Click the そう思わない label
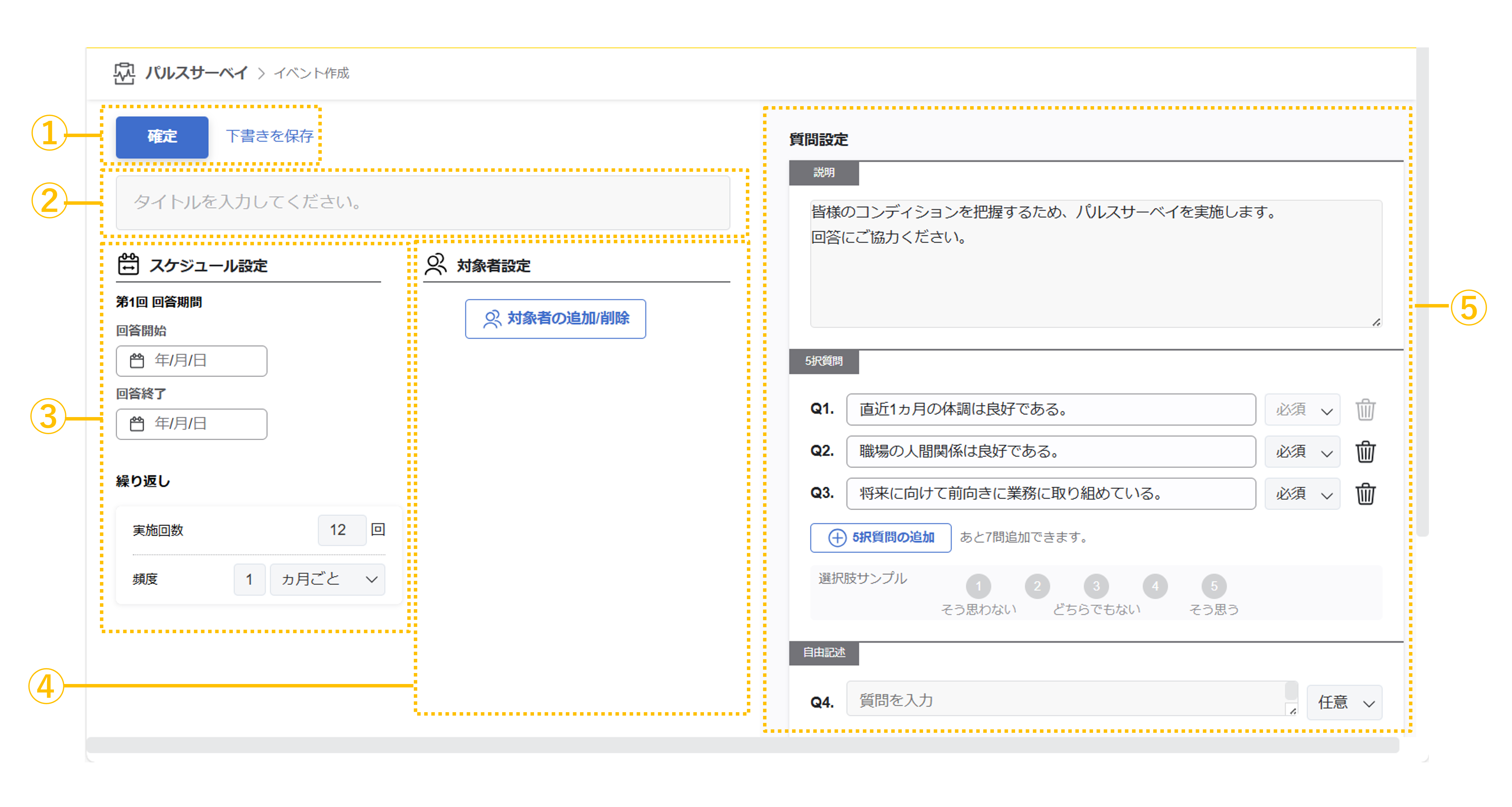This screenshot has height=807, width=1512. (x=978, y=610)
